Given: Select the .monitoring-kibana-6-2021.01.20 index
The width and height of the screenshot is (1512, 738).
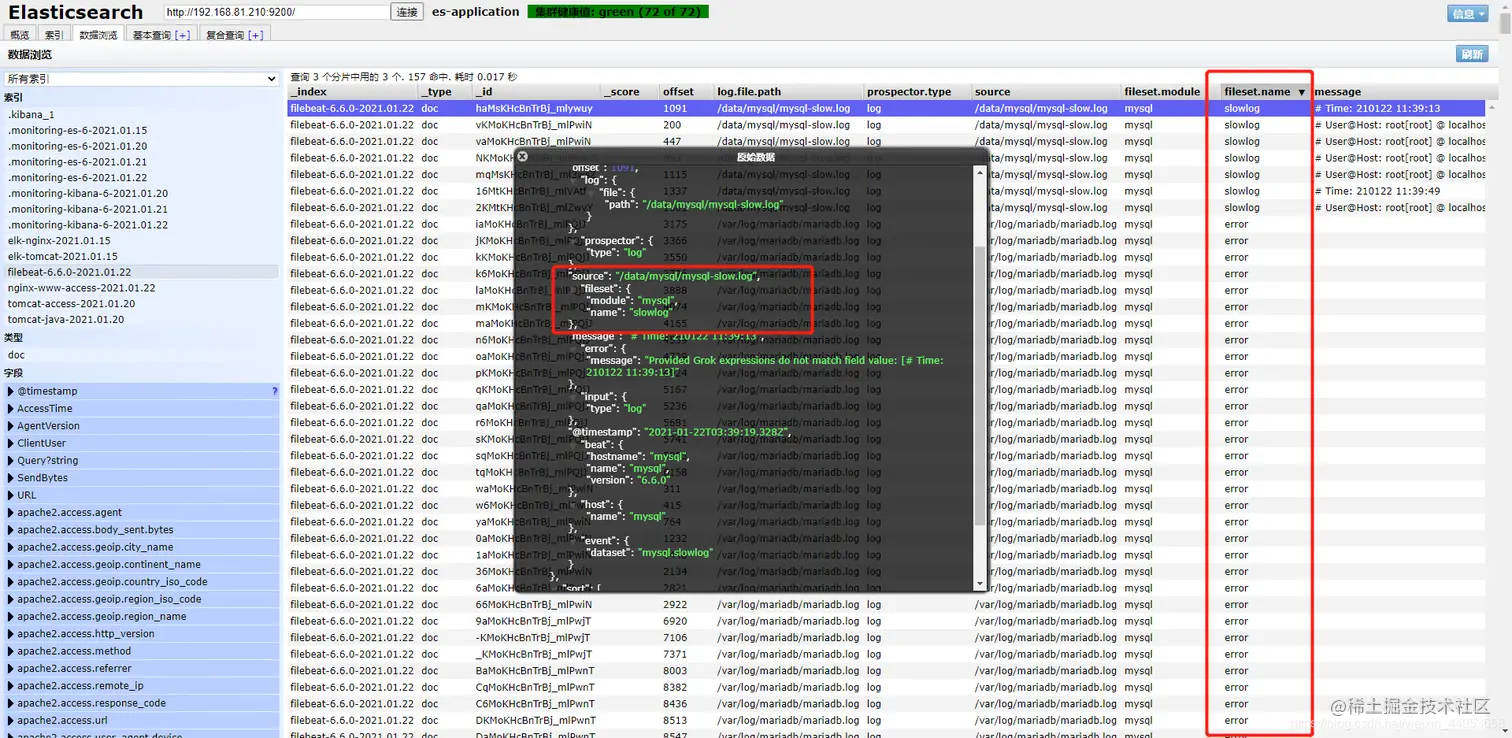Looking at the screenshot, I should 141,193.
